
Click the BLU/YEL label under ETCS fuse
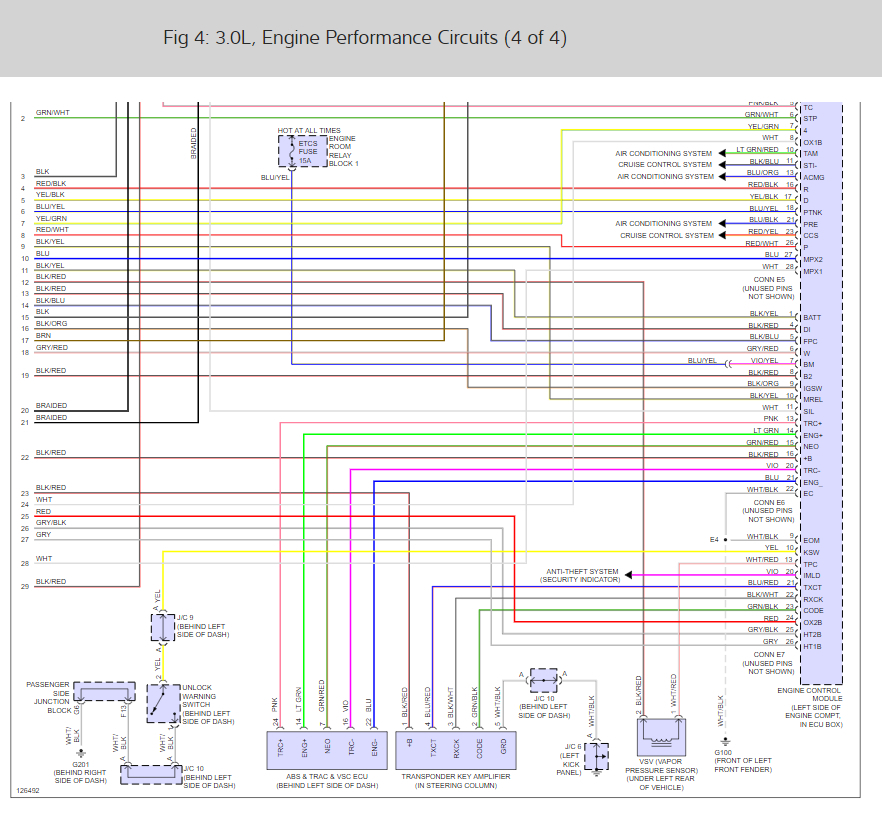tap(274, 177)
